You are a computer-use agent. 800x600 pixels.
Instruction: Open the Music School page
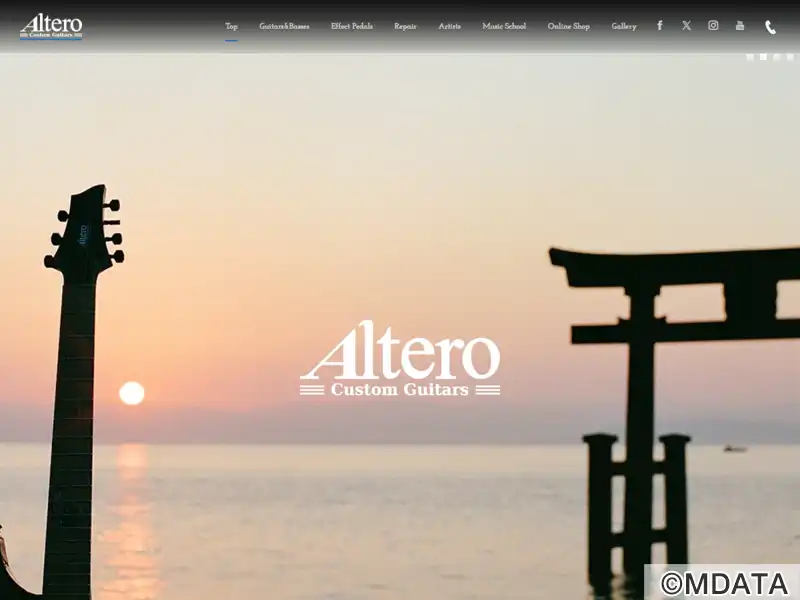pos(504,26)
